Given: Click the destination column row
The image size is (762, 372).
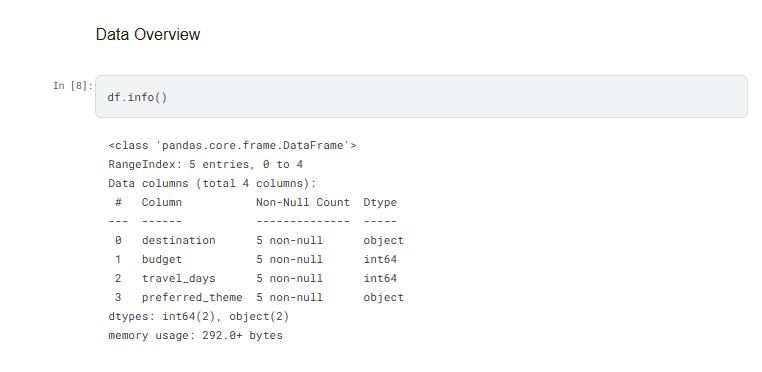Looking at the screenshot, I should coord(256,240).
